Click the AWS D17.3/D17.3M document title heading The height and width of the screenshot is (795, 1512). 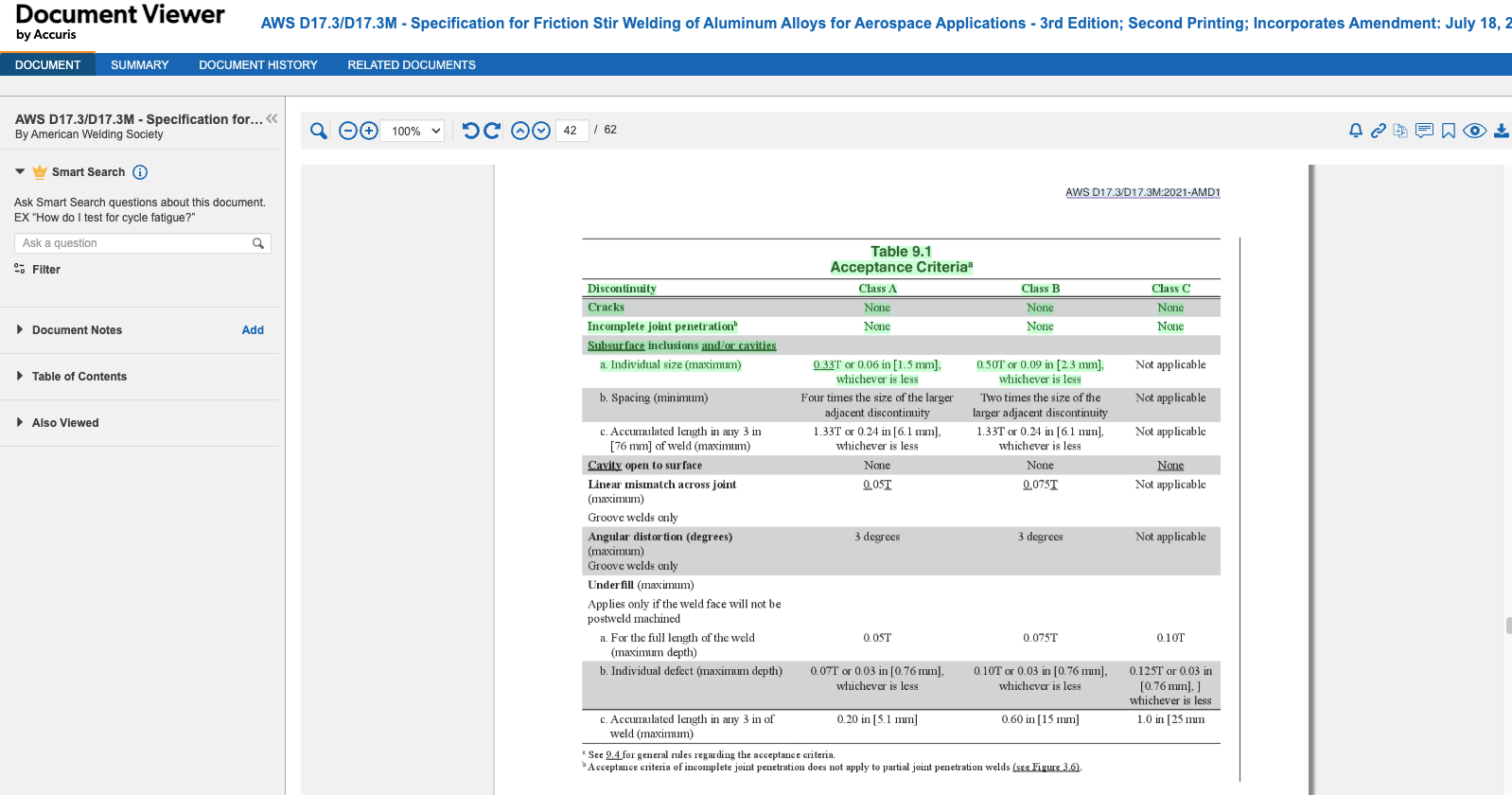pyautogui.click(x=887, y=23)
